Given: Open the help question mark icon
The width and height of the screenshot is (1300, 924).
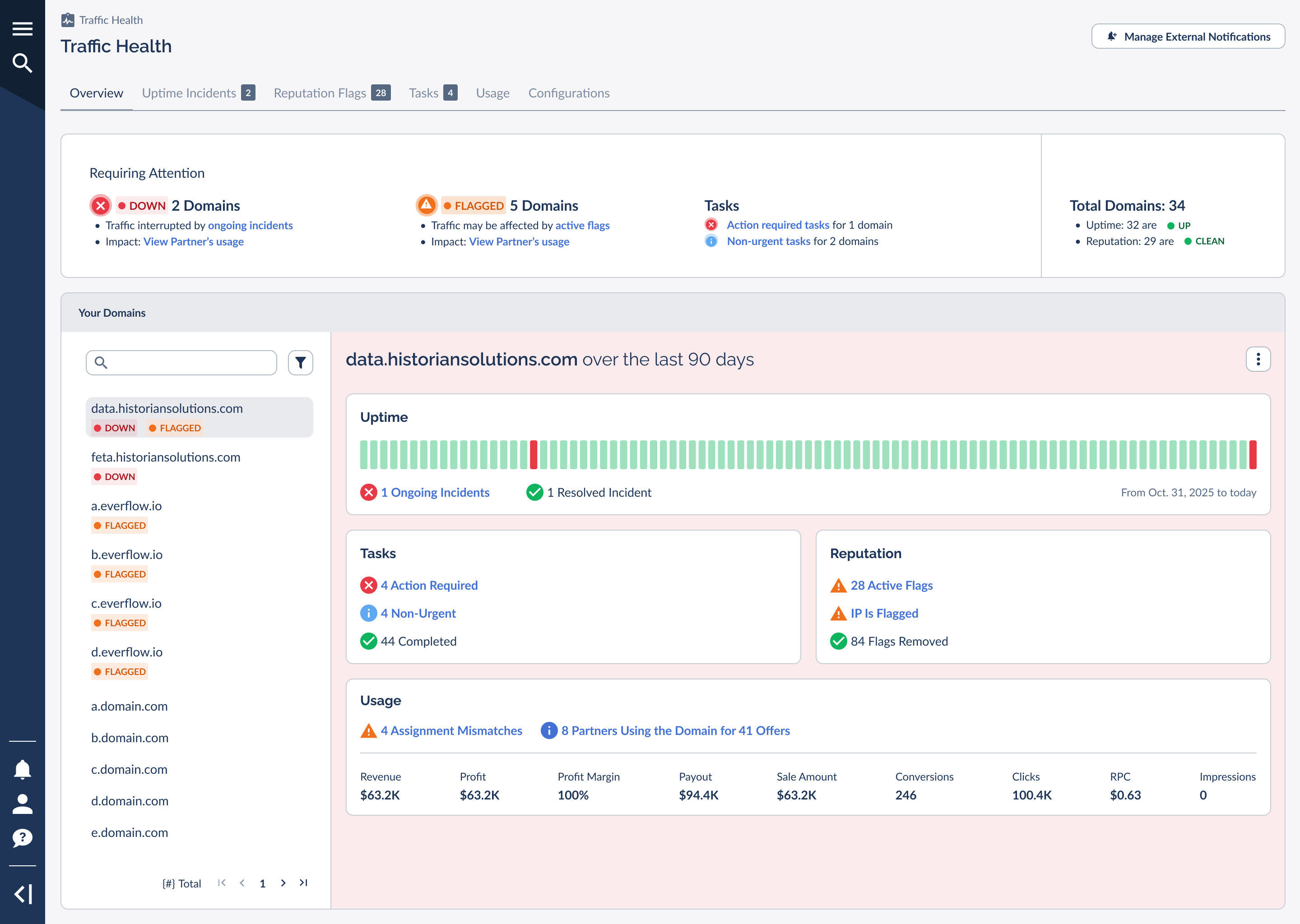Looking at the screenshot, I should pyautogui.click(x=22, y=837).
